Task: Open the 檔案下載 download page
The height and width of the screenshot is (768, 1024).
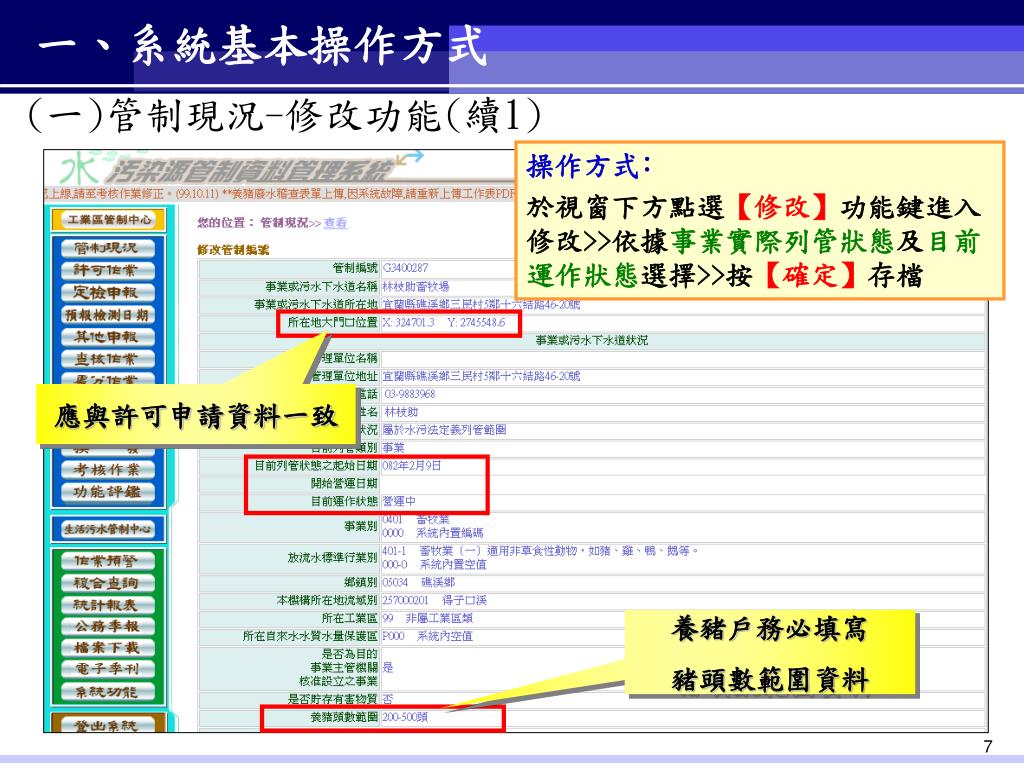Action: click(108, 648)
